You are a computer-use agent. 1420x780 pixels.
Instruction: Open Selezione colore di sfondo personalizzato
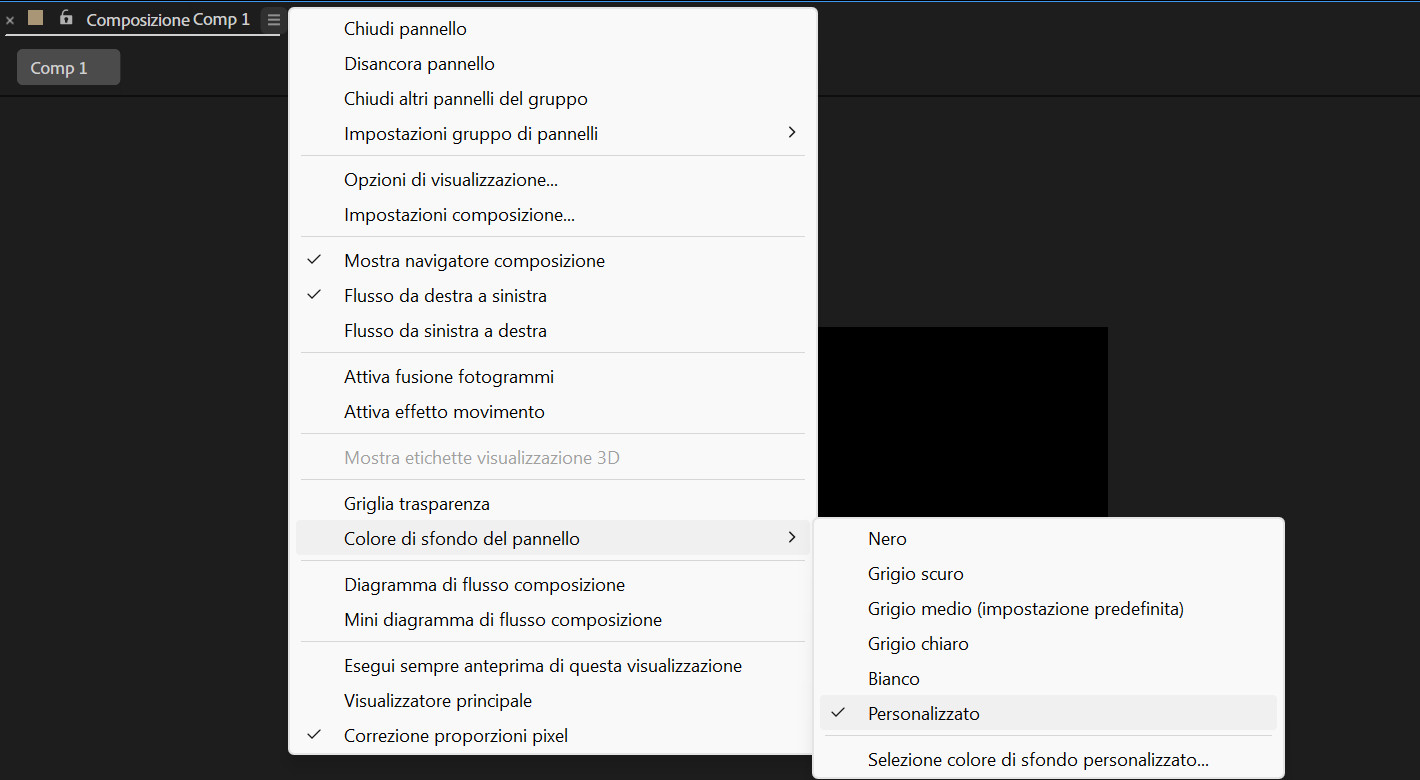1038,760
